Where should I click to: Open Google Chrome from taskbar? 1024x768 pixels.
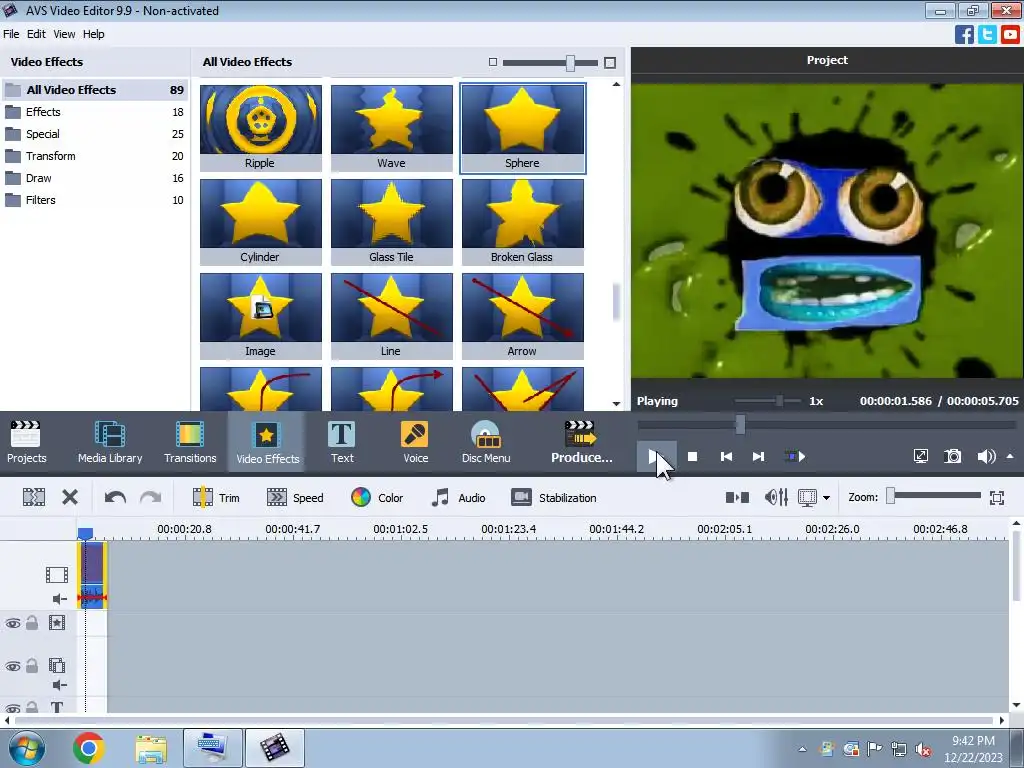[x=89, y=748]
